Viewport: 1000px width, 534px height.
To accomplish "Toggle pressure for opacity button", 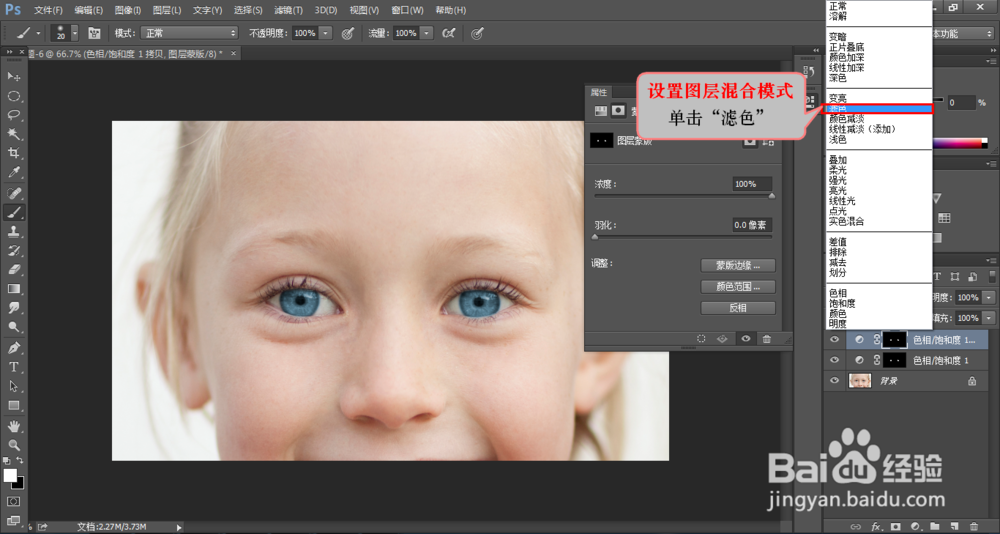I will [x=348, y=33].
